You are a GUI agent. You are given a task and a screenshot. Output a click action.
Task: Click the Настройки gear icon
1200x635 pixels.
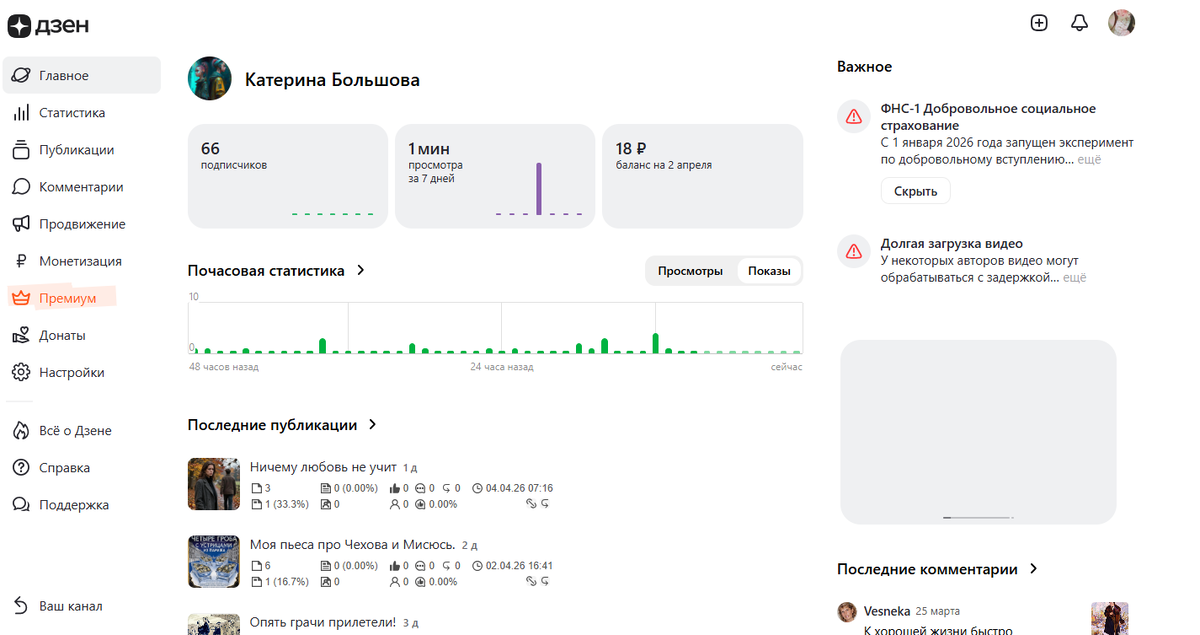click(x=21, y=372)
